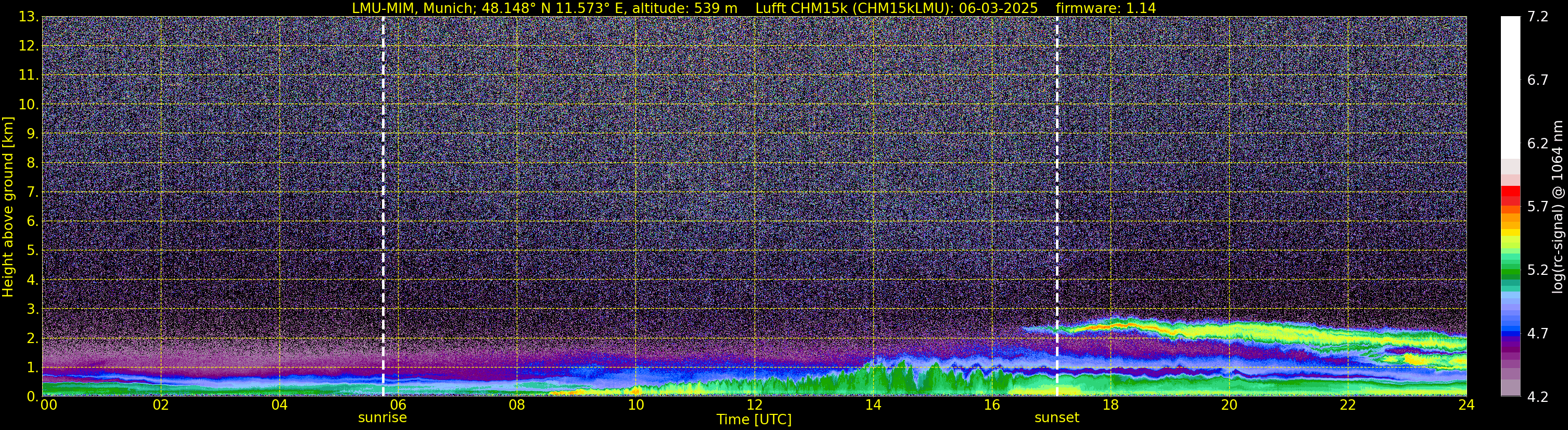Image resolution: width=1568 pixels, height=430 pixels.
Task: Click the time axis tick label 08
Action: coord(517,406)
